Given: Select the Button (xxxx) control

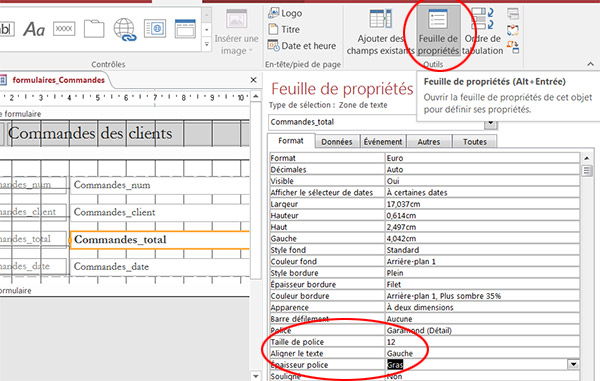Looking at the screenshot, I should coord(64,29).
